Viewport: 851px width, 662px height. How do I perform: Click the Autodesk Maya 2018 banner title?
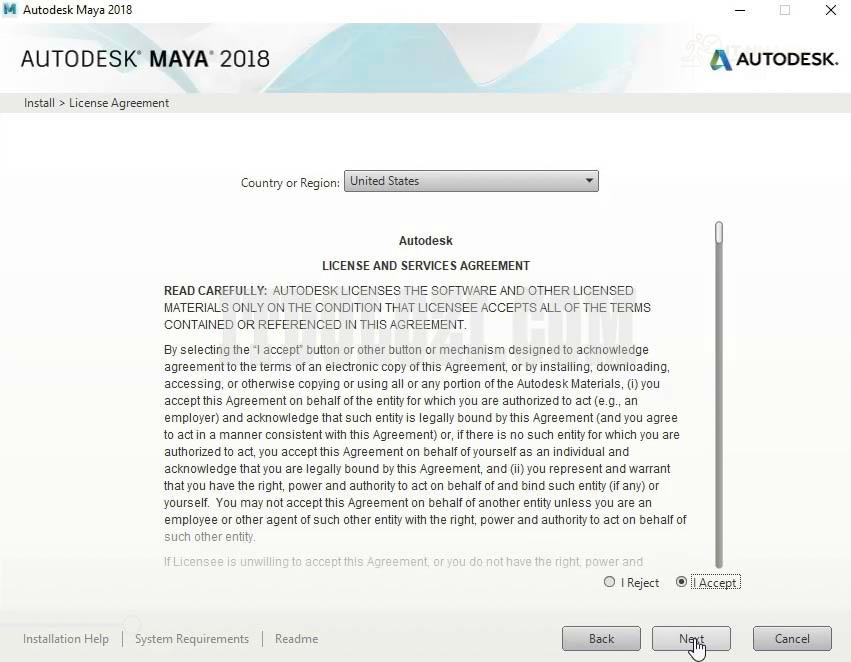click(x=145, y=58)
